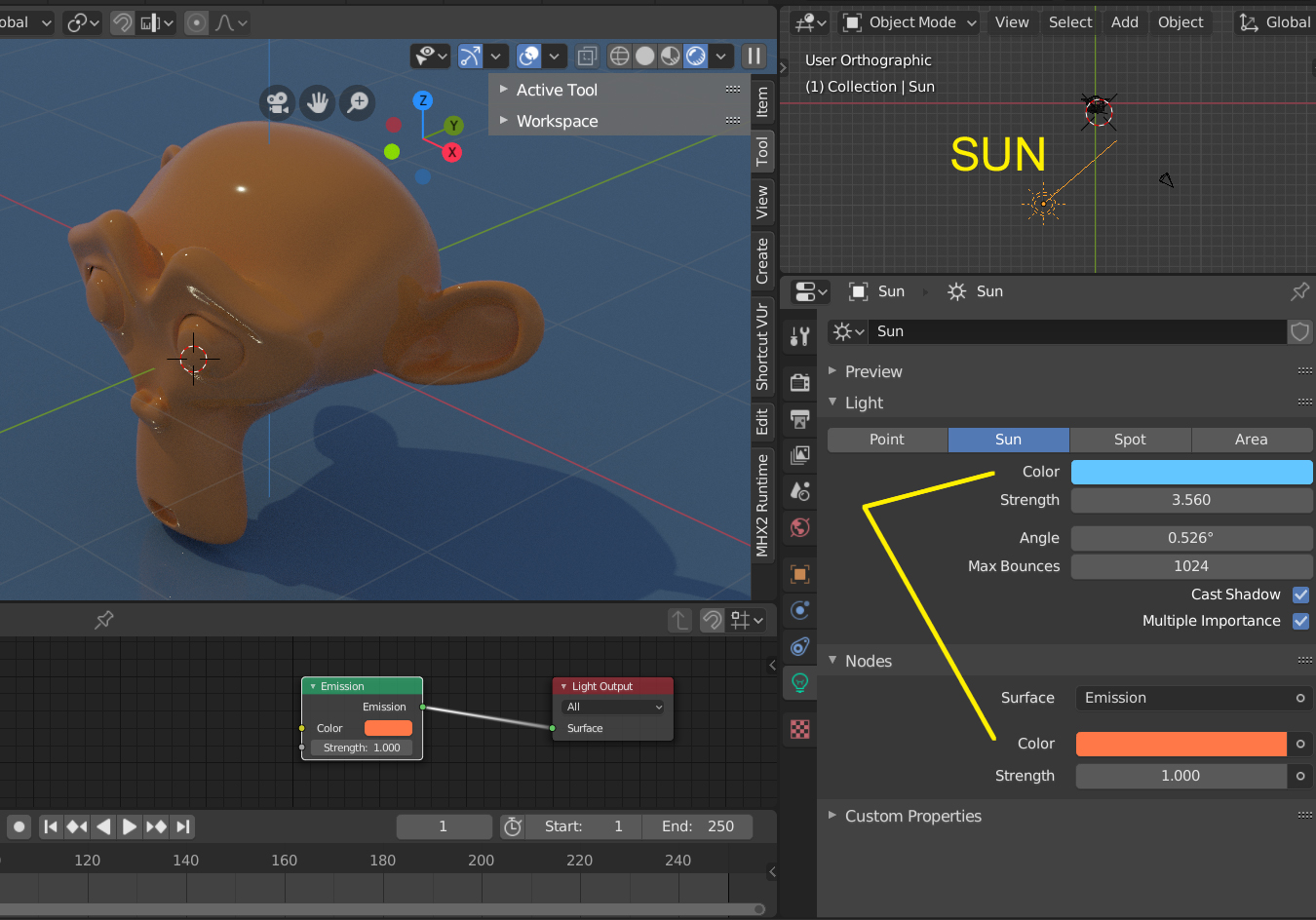Image resolution: width=1316 pixels, height=920 pixels.
Task: Open the Object properties tab icon
Action: (x=800, y=574)
